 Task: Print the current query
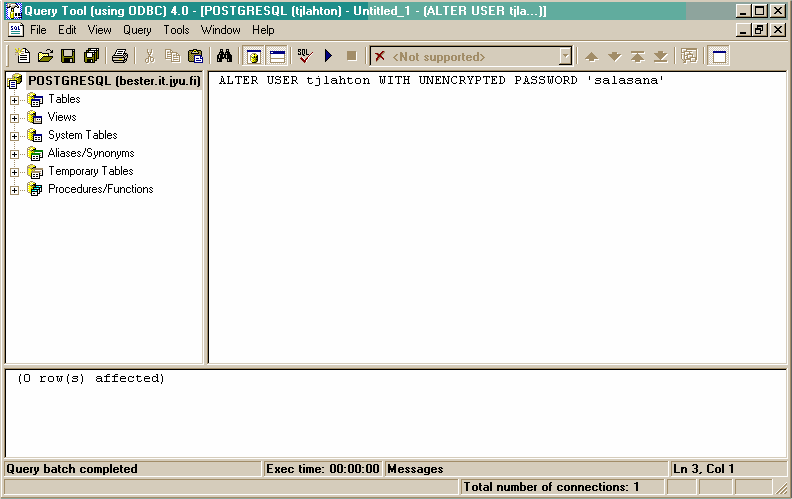(120, 56)
